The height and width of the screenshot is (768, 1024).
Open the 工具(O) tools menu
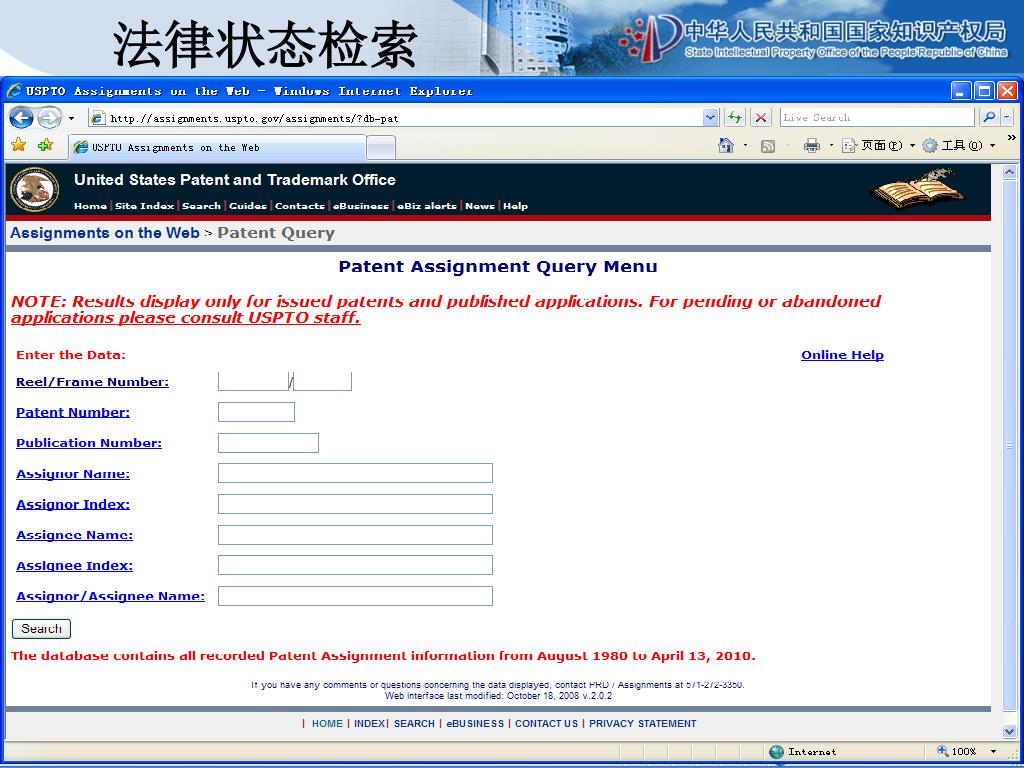tap(957, 145)
